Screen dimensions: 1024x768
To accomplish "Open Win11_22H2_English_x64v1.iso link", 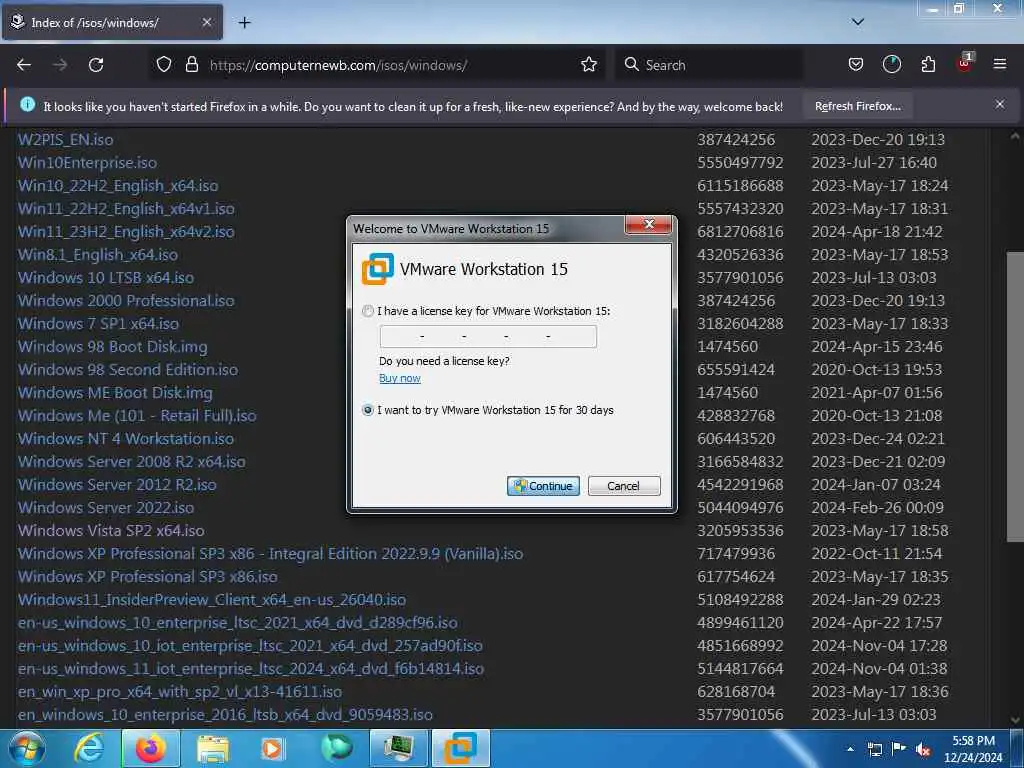I will click(126, 209).
